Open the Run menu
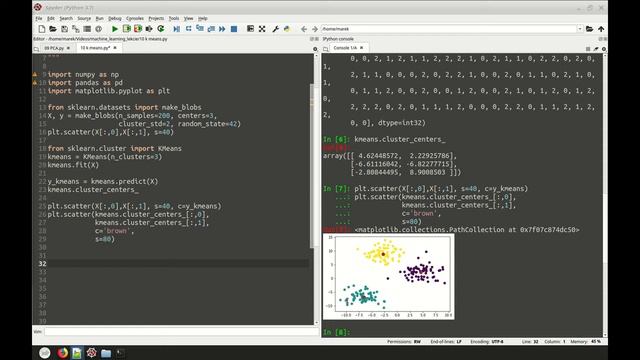 [x=100, y=18]
